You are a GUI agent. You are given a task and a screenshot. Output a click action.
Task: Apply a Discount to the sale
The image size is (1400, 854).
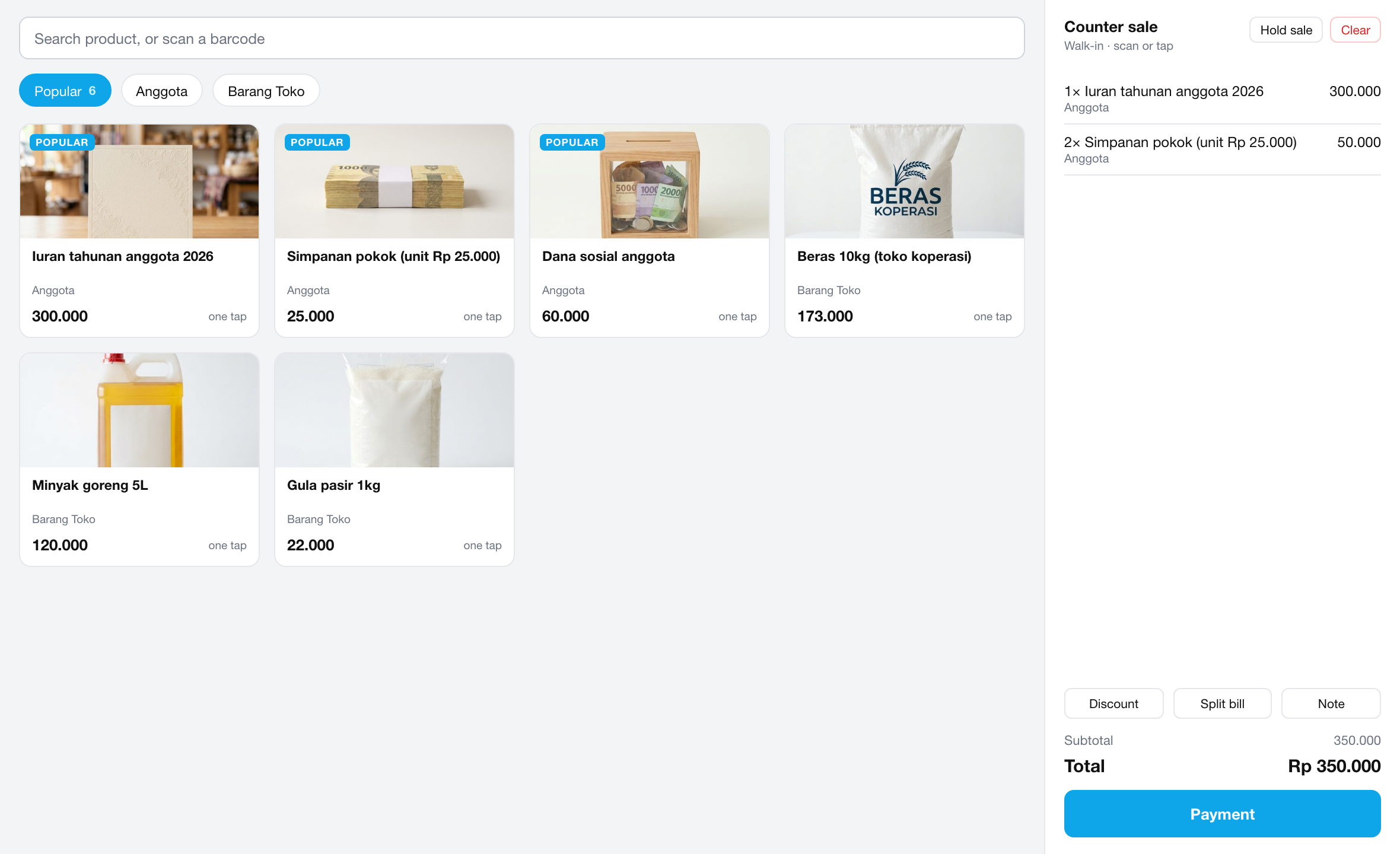(1113, 704)
